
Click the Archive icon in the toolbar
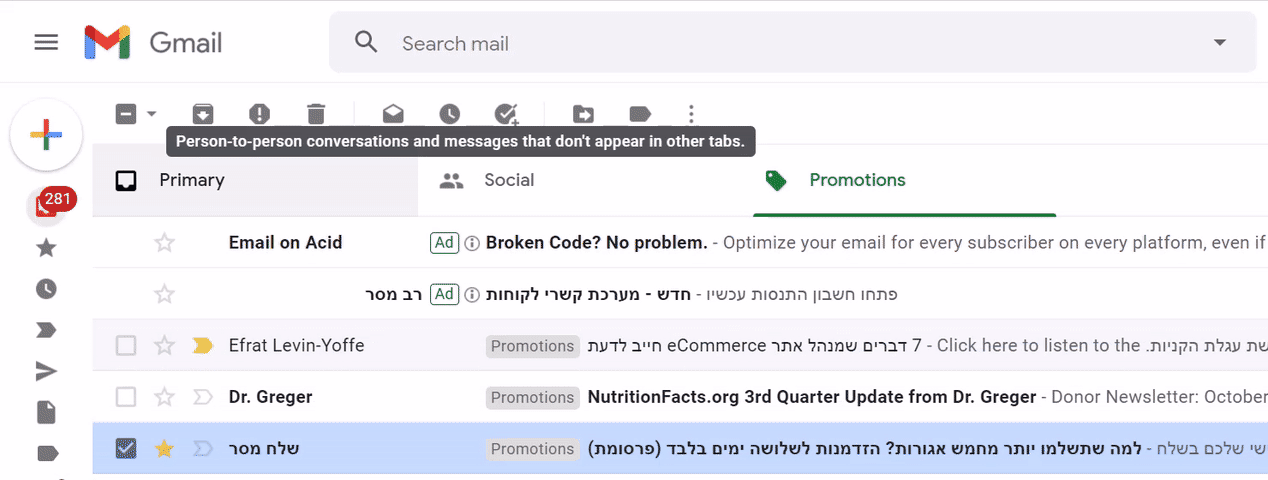(203, 113)
